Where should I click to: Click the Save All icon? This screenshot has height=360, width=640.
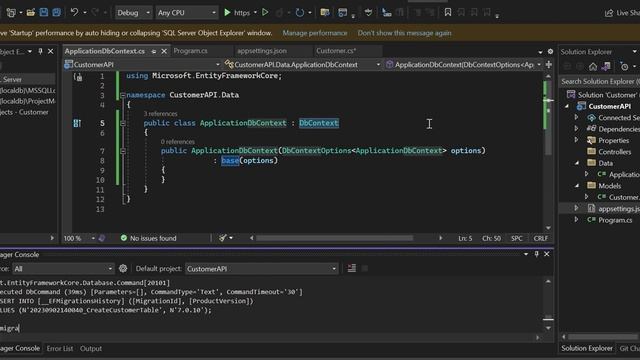[x=56, y=12]
